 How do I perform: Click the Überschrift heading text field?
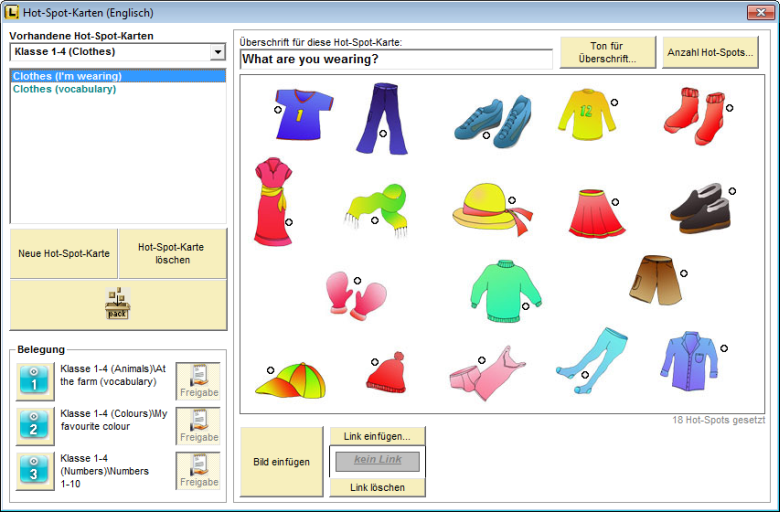coord(396,59)
